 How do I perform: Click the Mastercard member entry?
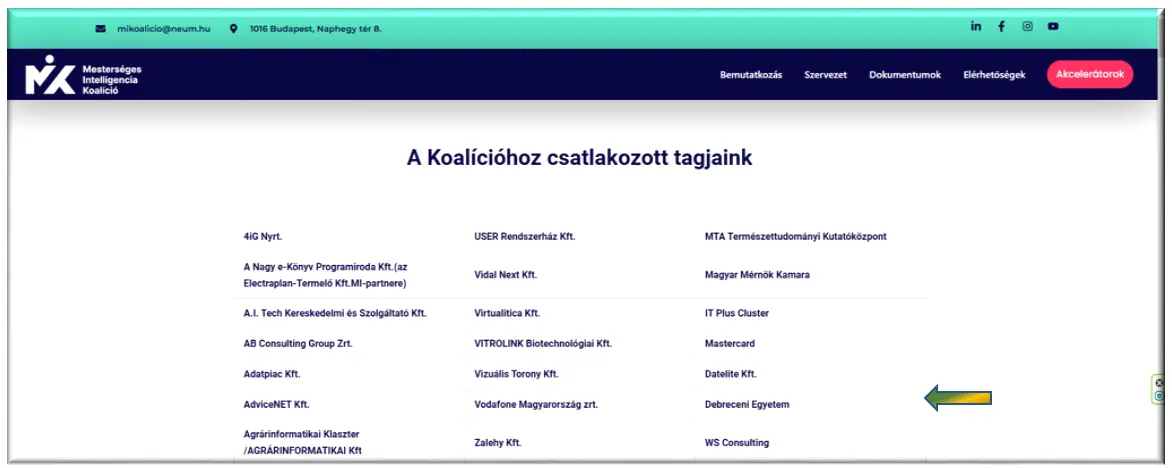729,343
